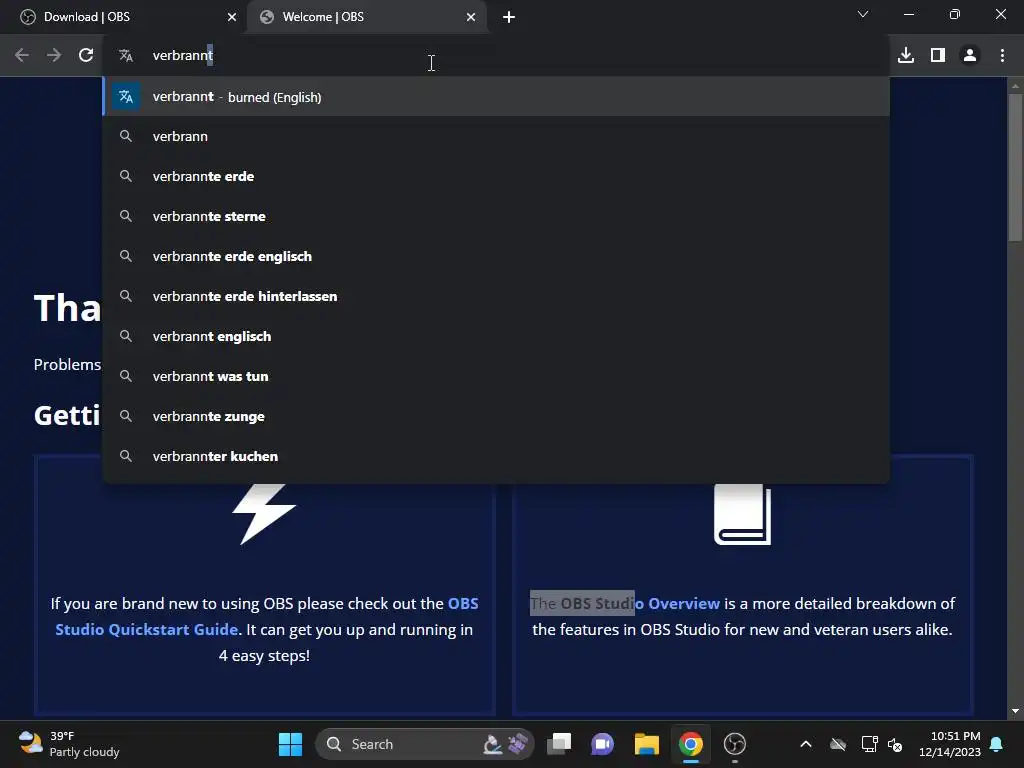The height and width of the screenshot is (768, 1024).
Task: Select the 'verbrannt was tun' suggestion
Action: click(496, 376)
